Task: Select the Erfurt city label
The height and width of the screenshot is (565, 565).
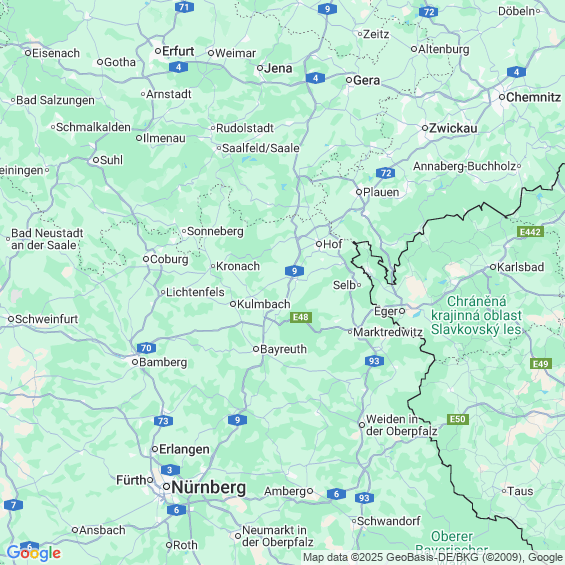Action: (178, 51)
